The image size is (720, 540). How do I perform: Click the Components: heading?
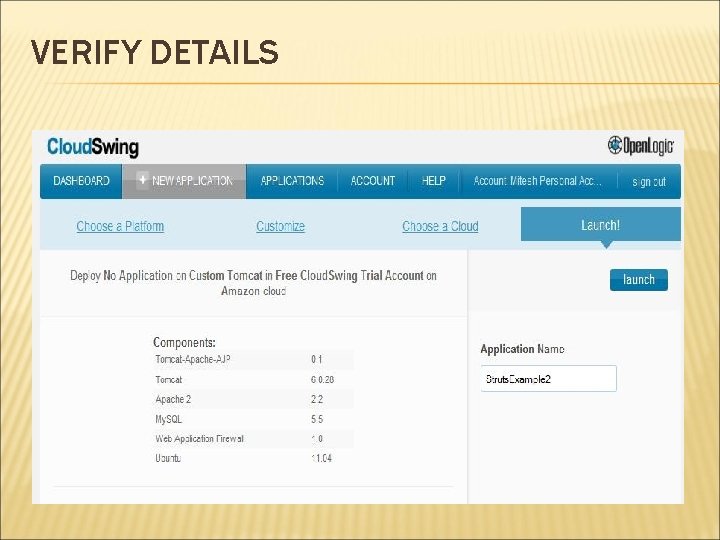(x=184, y=343)
